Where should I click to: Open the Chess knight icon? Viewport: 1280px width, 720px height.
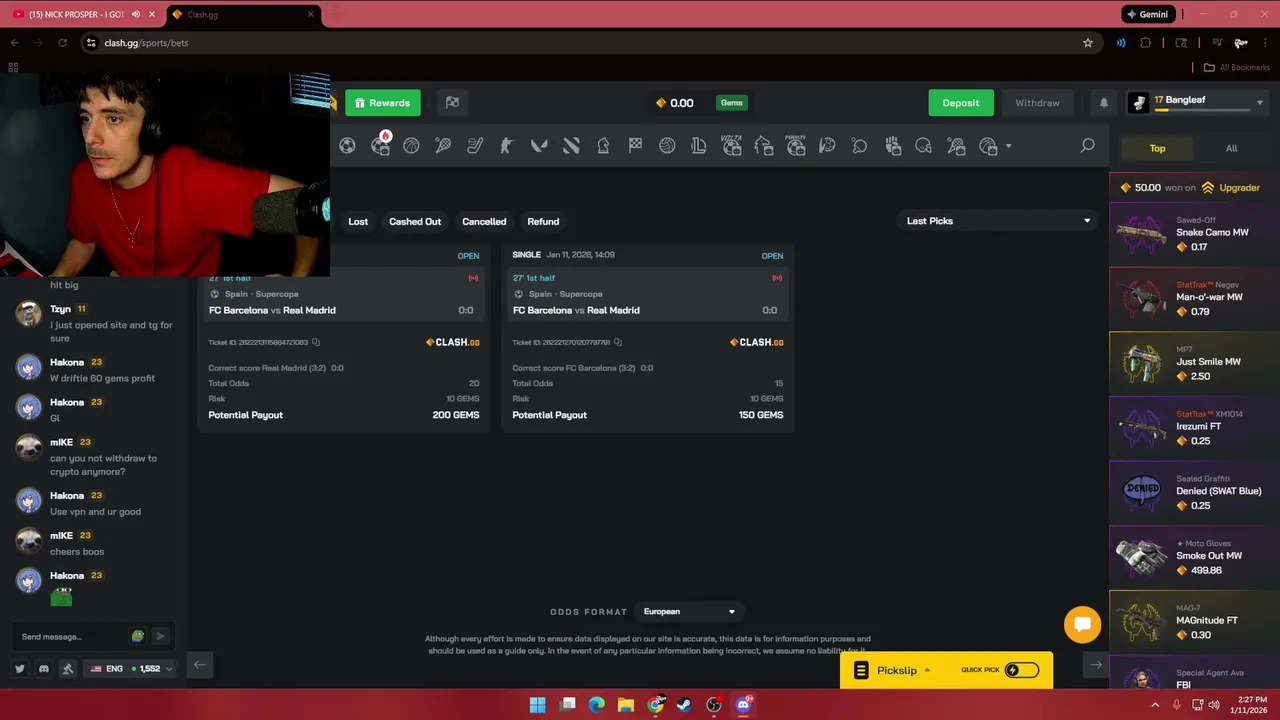tap(603, 146)
